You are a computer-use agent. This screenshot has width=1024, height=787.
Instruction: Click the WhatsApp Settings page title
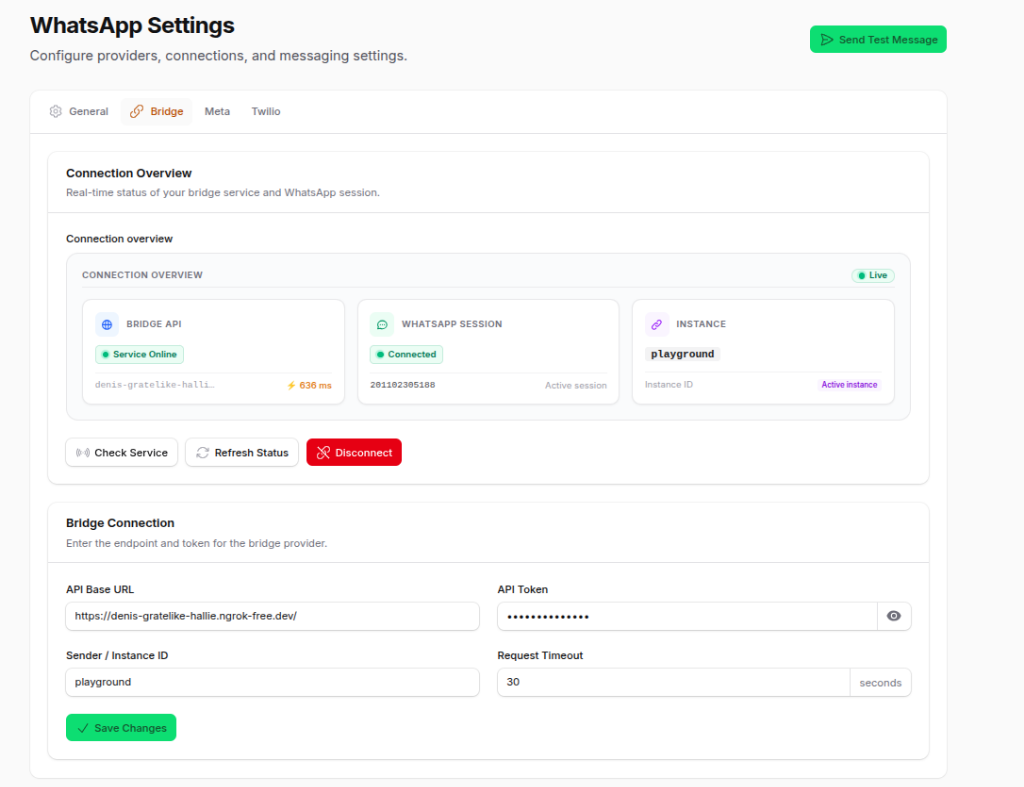point(132,25)
